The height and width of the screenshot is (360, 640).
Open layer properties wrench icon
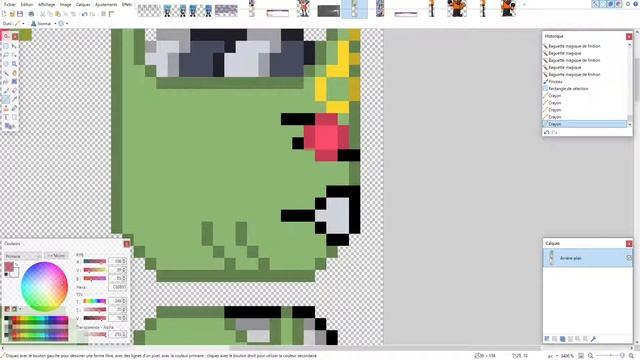click(x=593, y=339)
